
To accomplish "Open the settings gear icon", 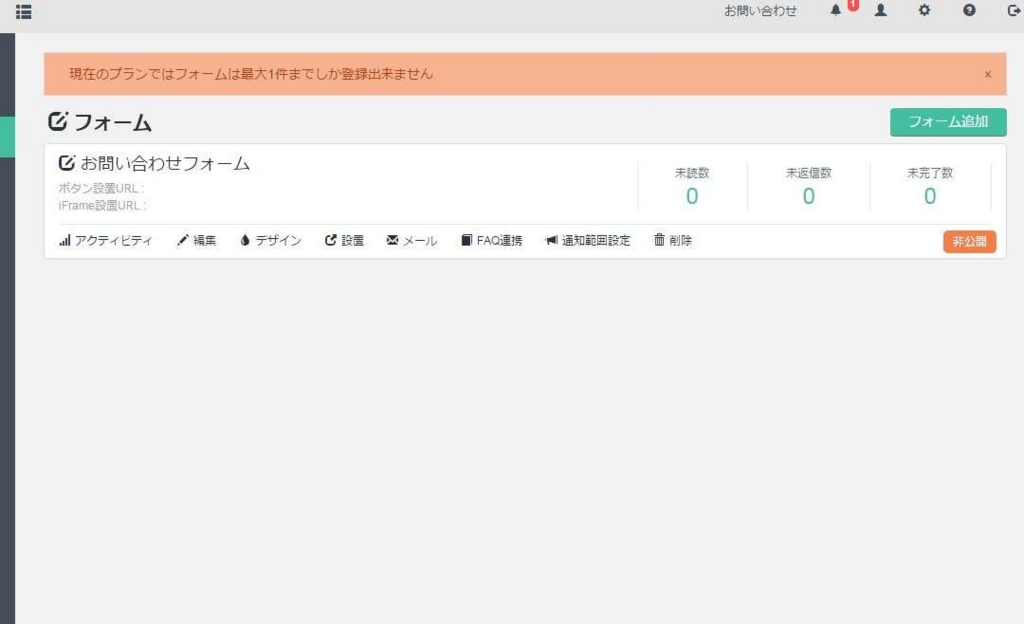I will pyautogui.click(x=924, y=11).
